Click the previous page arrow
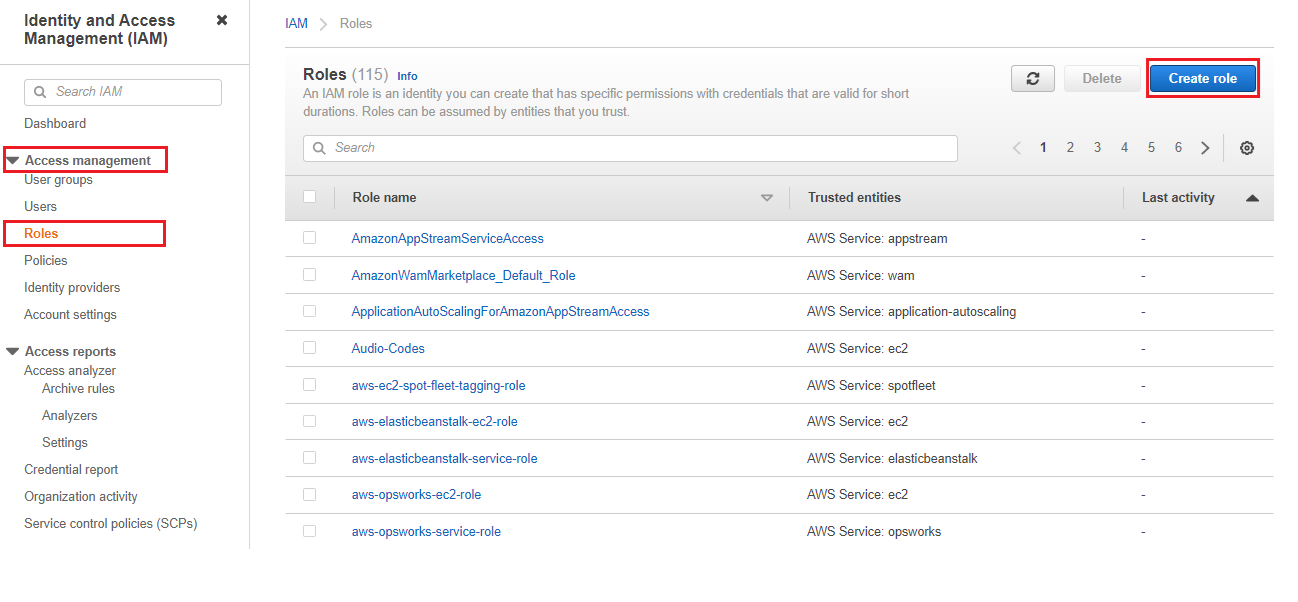 [x=1017, y=148]
